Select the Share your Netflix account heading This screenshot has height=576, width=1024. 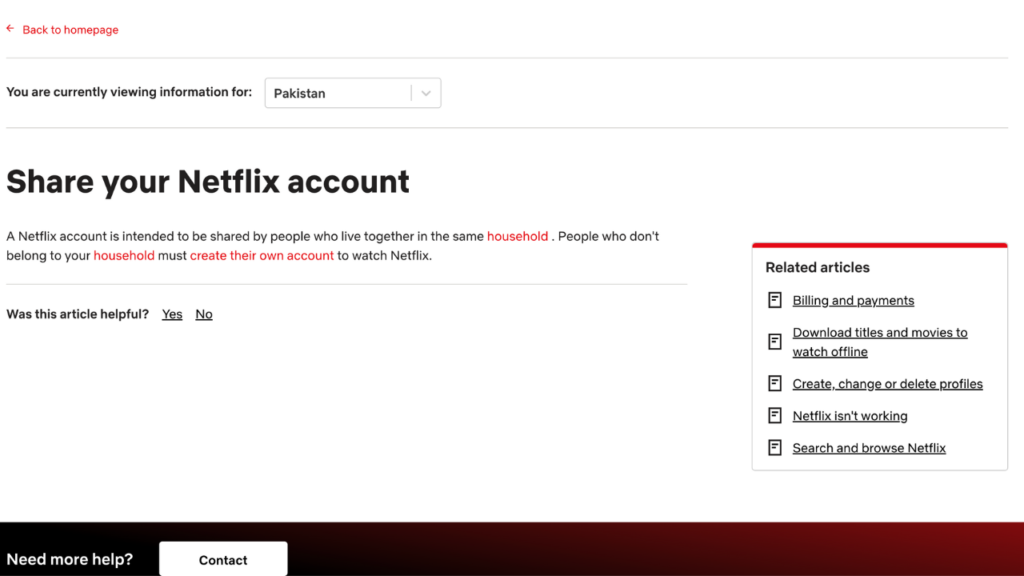coord(208,182)
